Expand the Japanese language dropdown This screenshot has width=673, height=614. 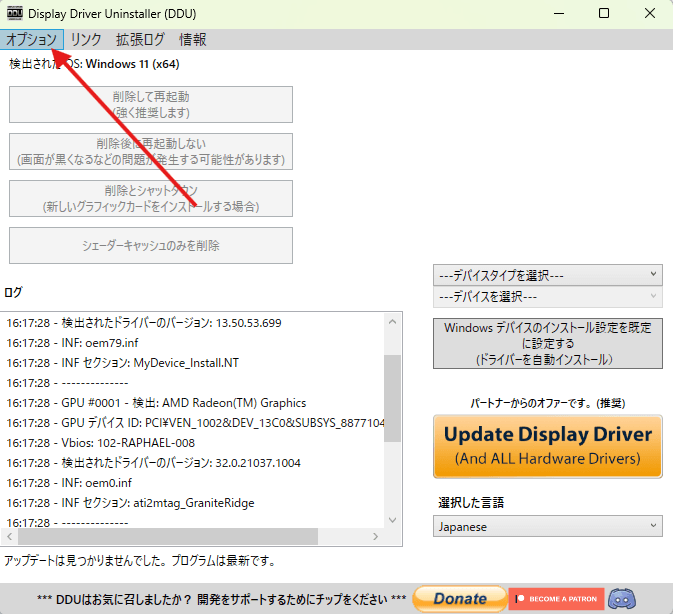pos(548,525)
